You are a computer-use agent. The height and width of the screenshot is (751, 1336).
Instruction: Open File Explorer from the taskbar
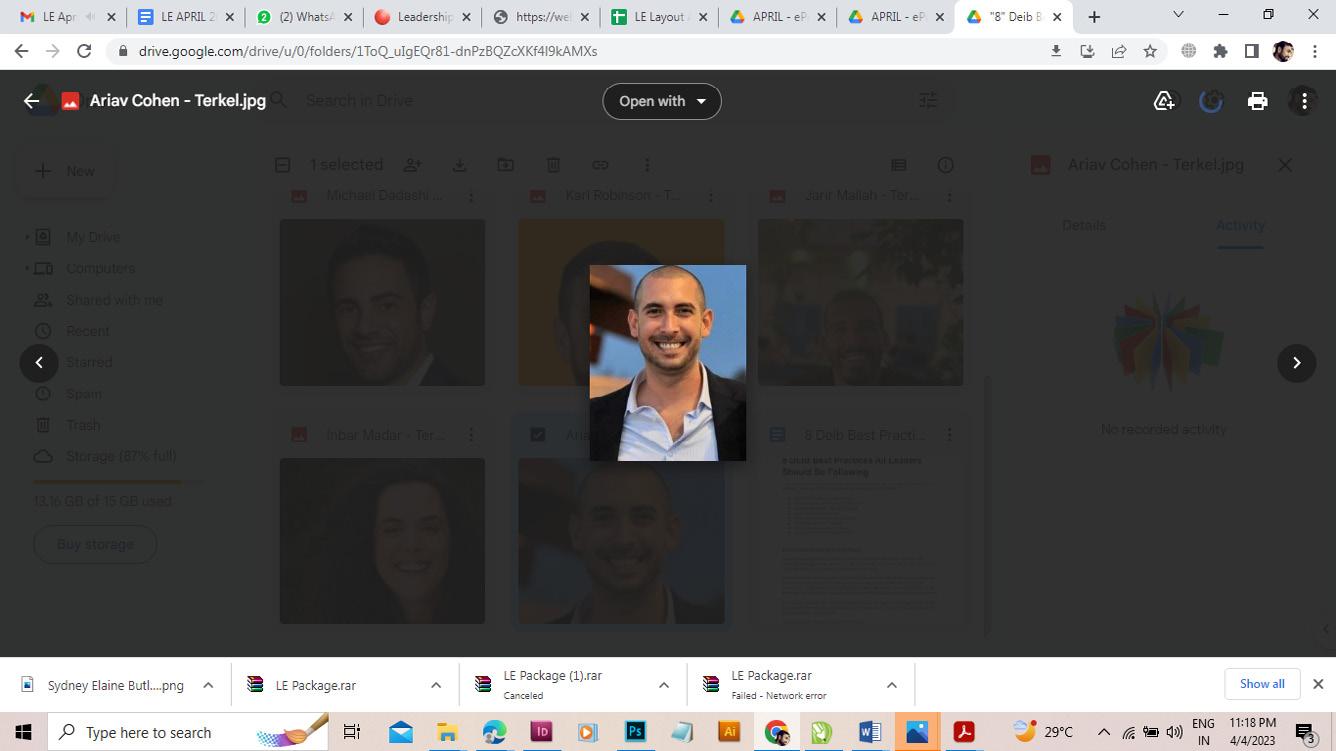[447, 732]
